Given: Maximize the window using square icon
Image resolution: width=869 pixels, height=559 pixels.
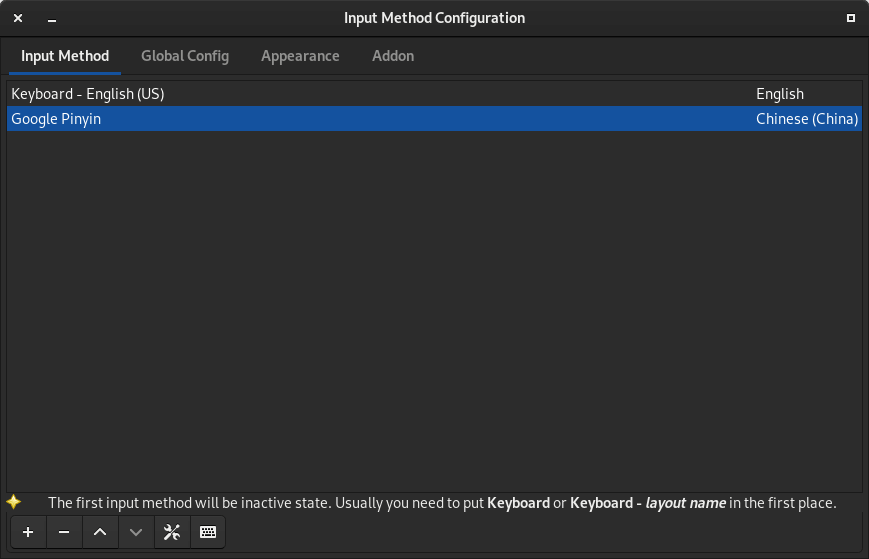Looking at the screenshot, I should pos(851,18).
